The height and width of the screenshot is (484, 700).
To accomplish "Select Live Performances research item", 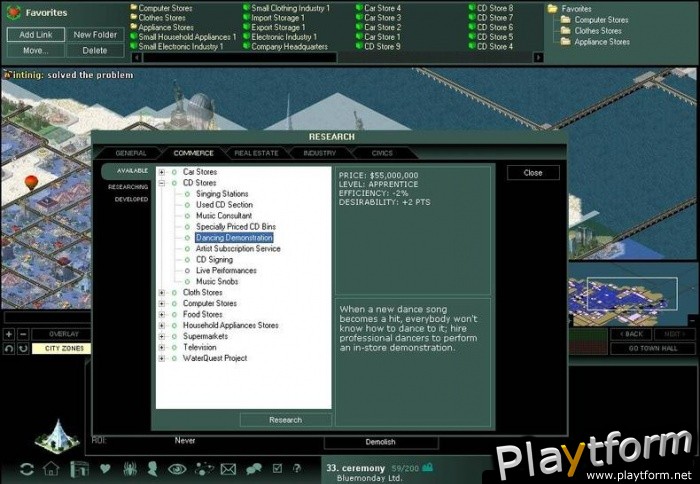I will tap(226, 271).
